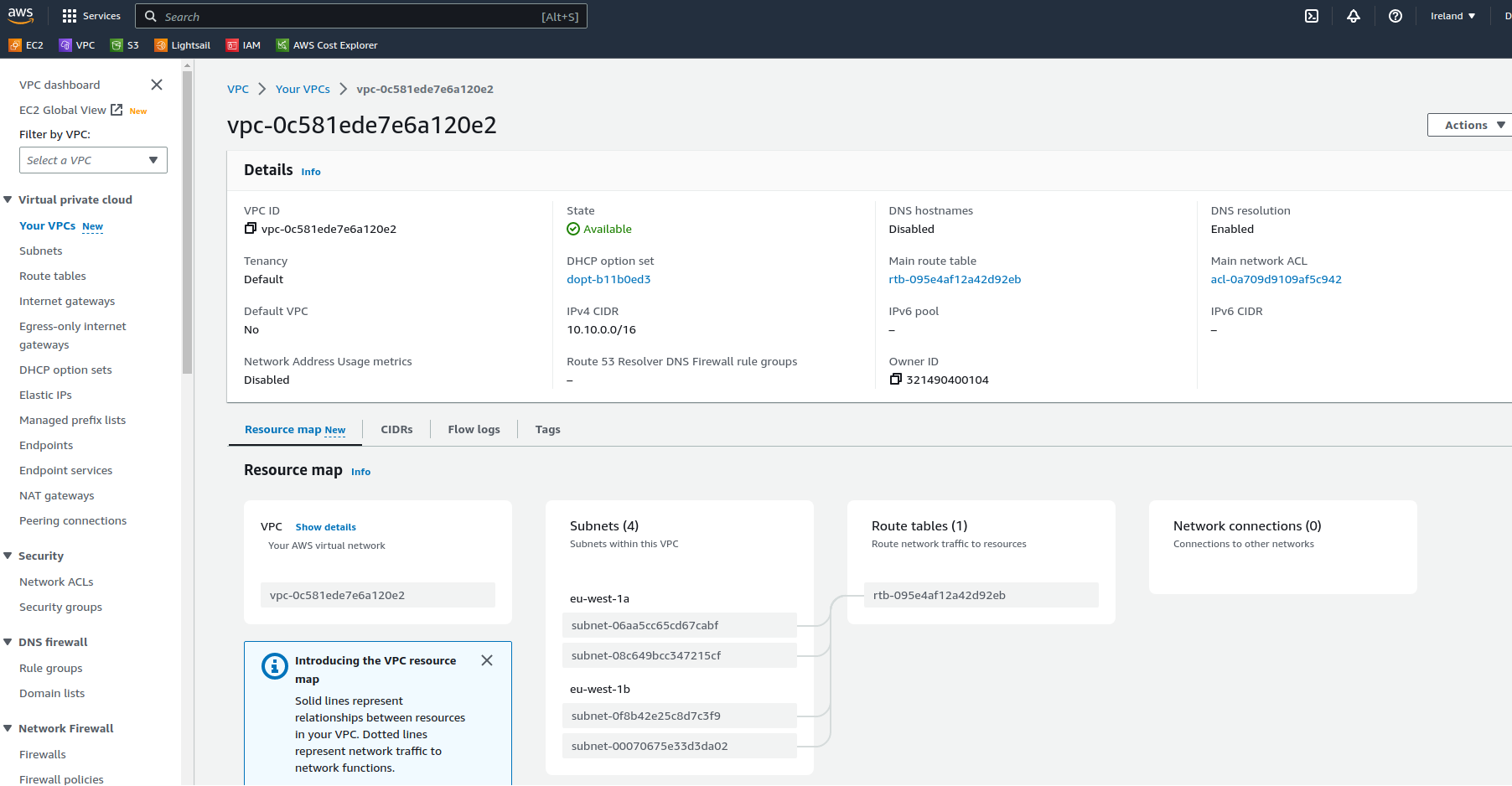
Task: Open VPC shortcut in favorites bar
Action: point(77,45)
